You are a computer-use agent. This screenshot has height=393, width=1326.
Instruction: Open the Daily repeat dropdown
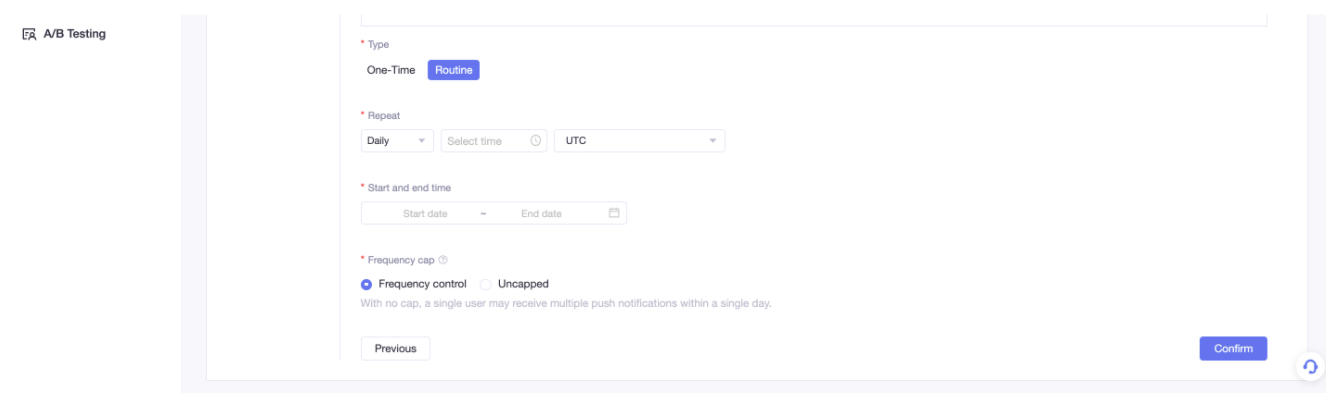coord(397,141)
